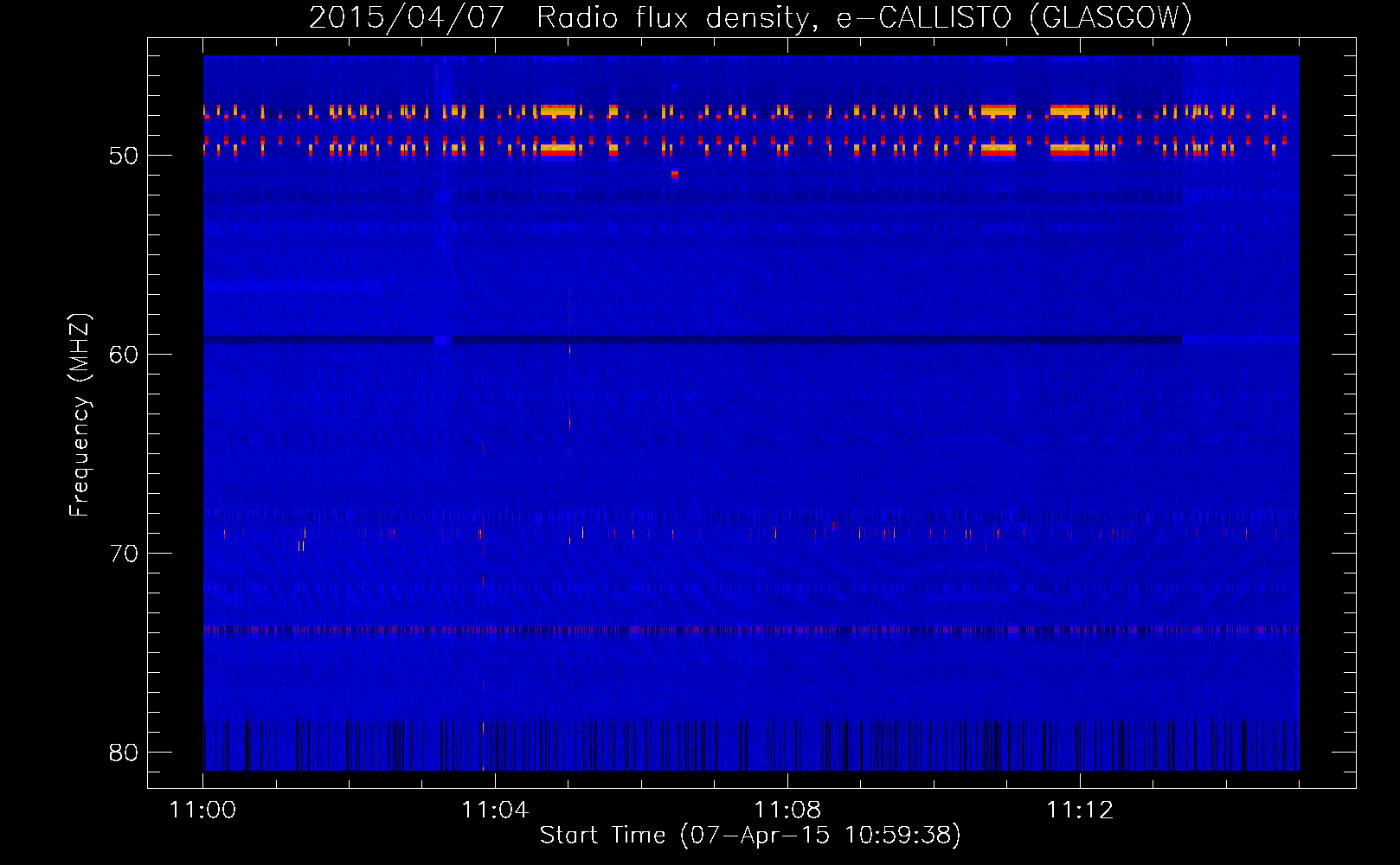Click the plot title mentioning e-CALLISTO (GLASGOW)

click(x=751, y=17)
